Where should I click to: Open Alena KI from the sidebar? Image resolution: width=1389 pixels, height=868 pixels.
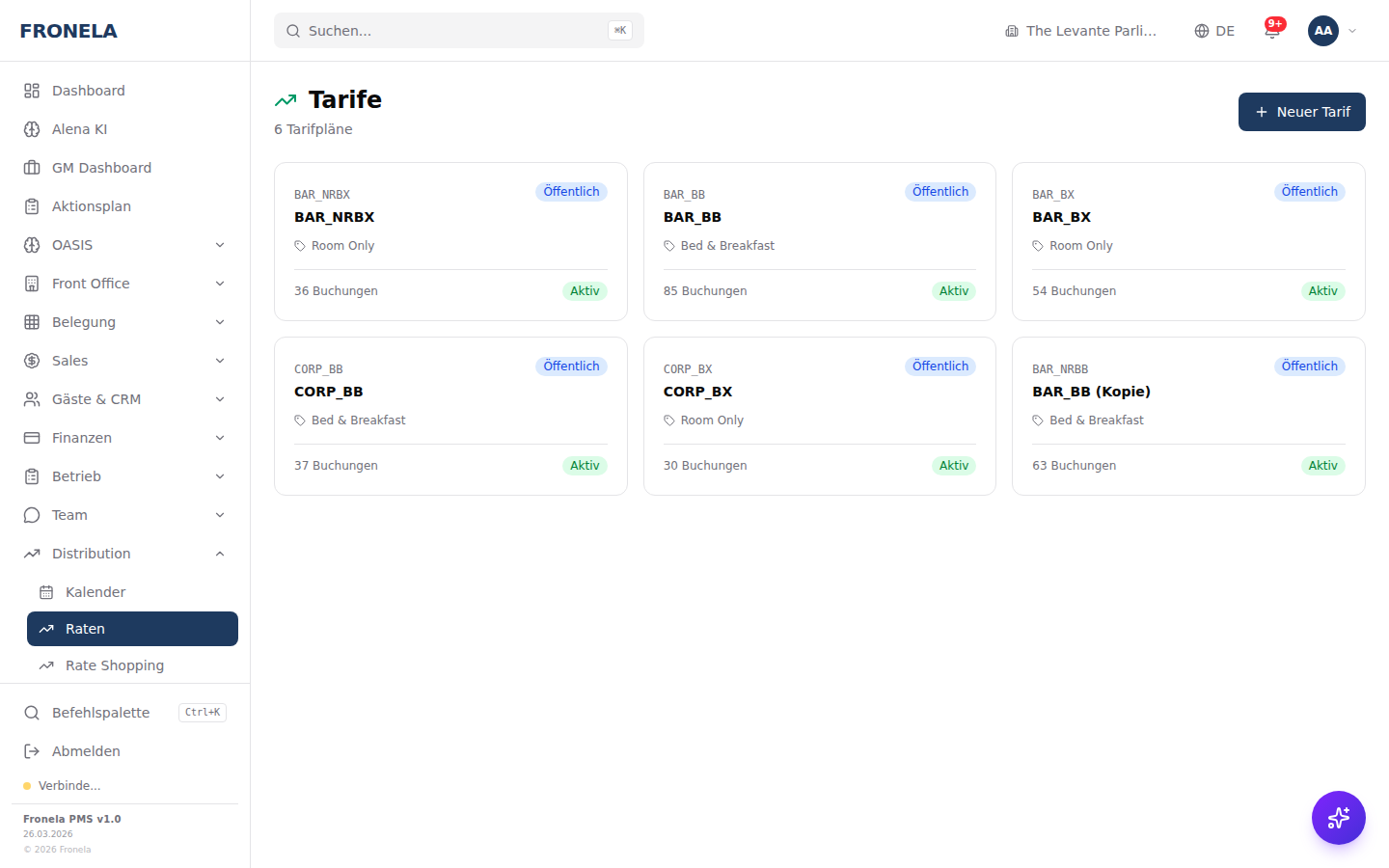click(79, 129)
